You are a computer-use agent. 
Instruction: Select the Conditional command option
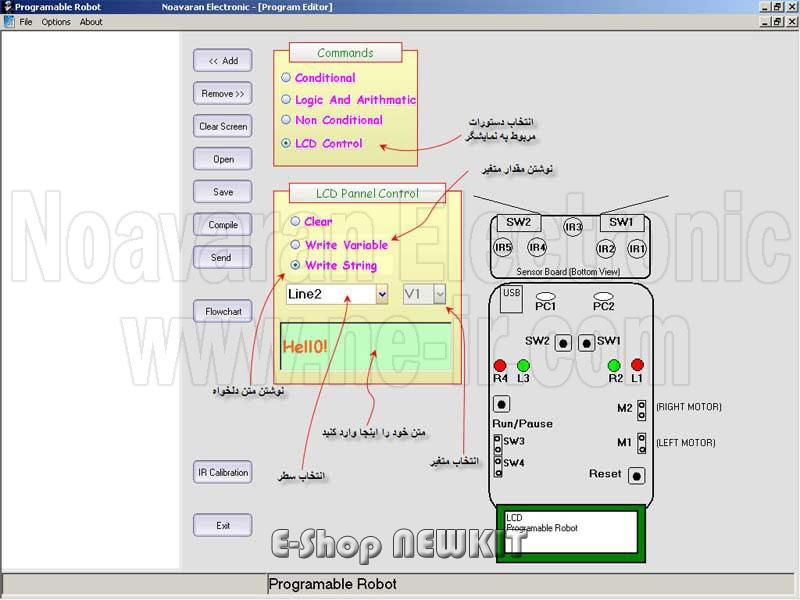pyautogui.click(x=287, y=78)
